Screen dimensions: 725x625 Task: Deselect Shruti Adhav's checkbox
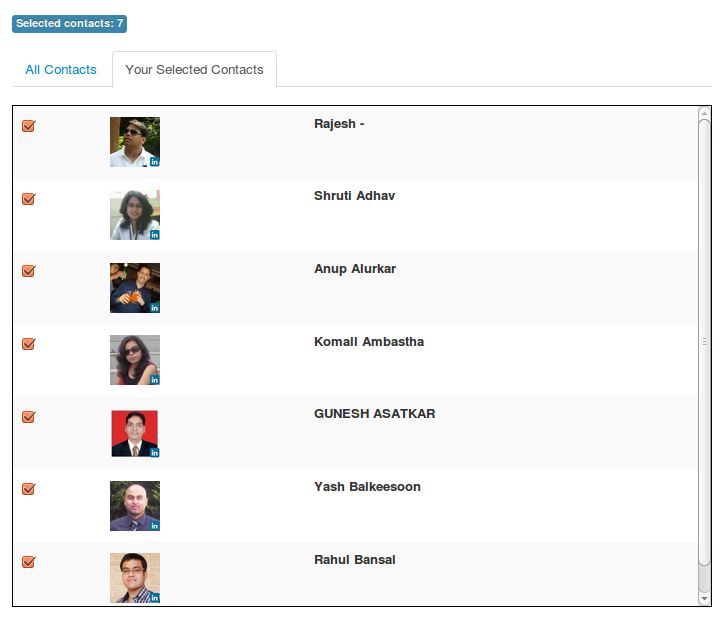click(x=28, y=199)
